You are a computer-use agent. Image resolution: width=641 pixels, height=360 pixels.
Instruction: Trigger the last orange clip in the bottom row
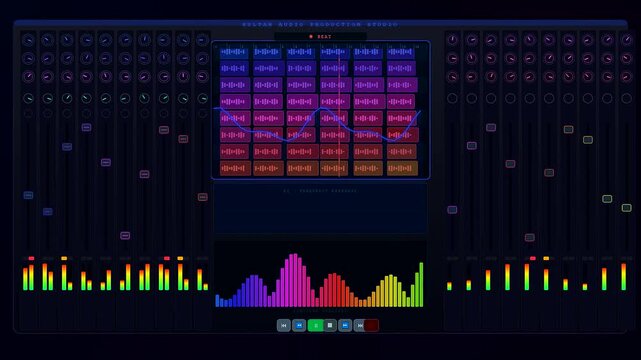tap(402, 168)
